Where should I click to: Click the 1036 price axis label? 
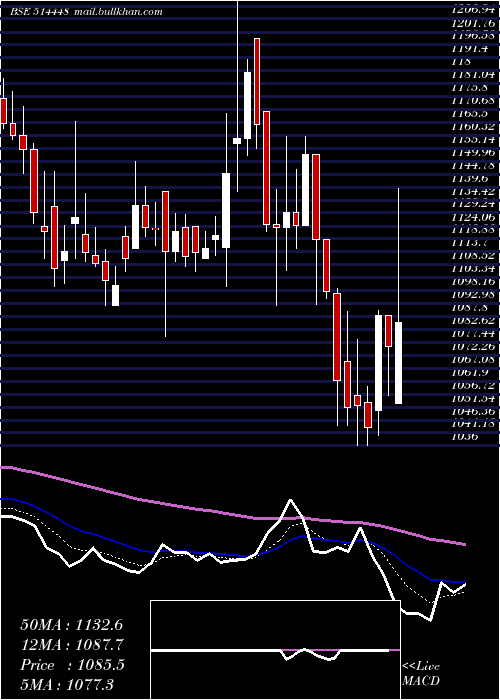464,438
